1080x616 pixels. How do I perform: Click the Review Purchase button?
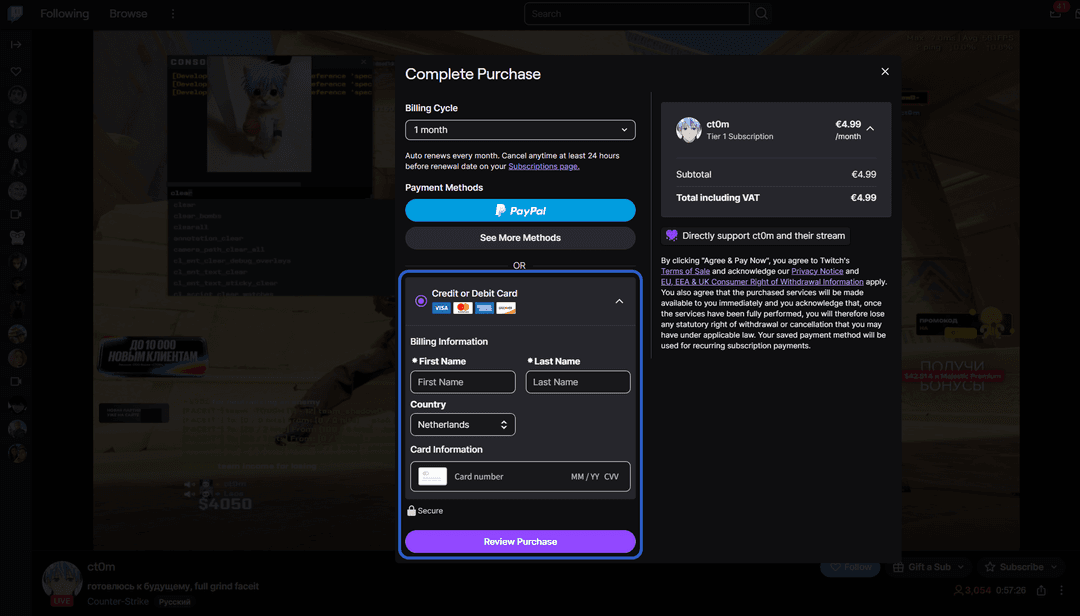[x=520, y=542]
